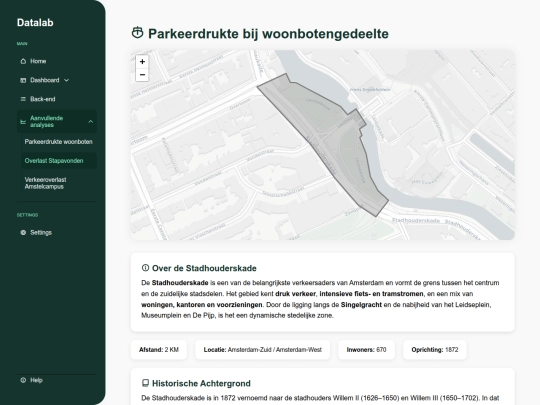The width and height of the screenshot is (540, 405).
Task: Click book icon beside Historische Achtergrond
Action: coord(145,383)
